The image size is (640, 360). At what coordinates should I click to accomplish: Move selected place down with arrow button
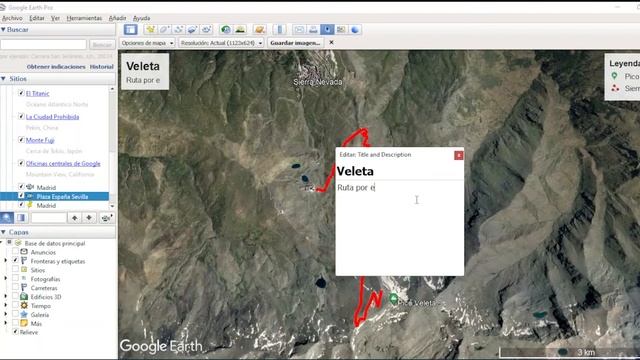(x=89, y=218)
